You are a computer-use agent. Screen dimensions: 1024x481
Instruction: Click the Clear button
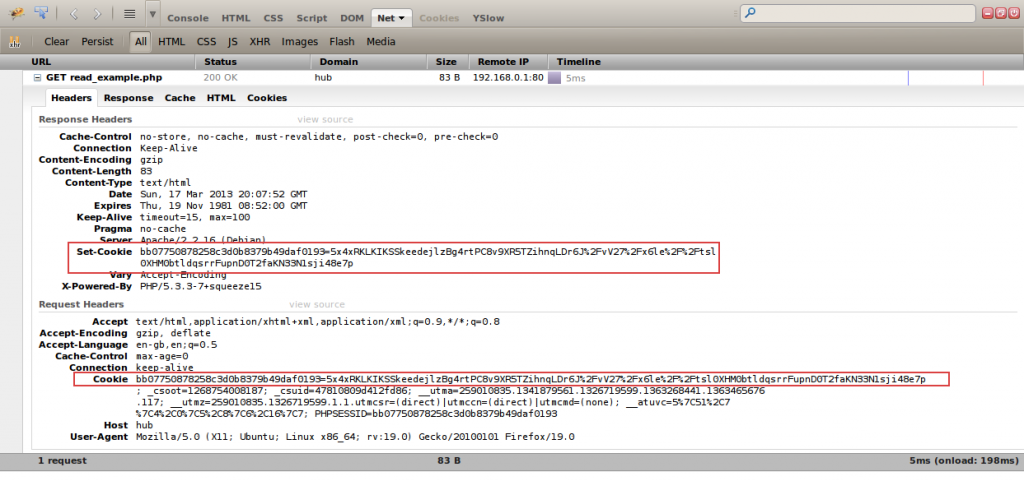tap(57, 42)
